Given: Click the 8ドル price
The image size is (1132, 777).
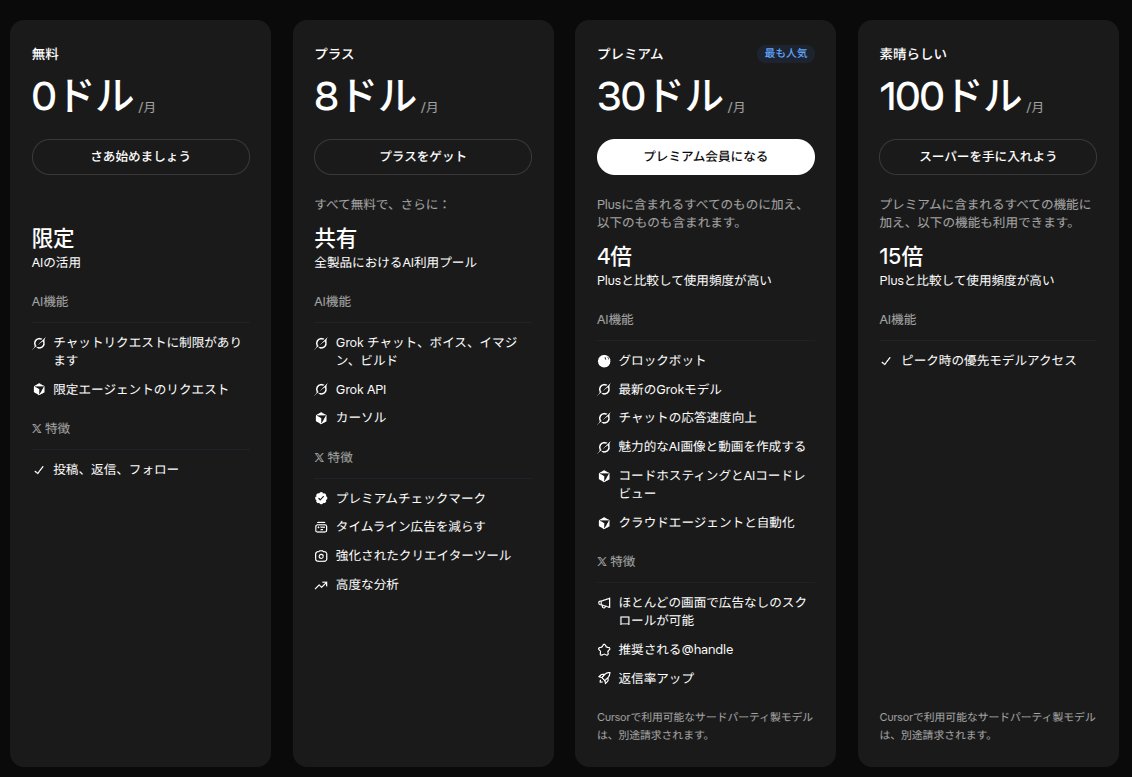Looking at the screenshot, I should pyautogui.click(x=366, y=96).
